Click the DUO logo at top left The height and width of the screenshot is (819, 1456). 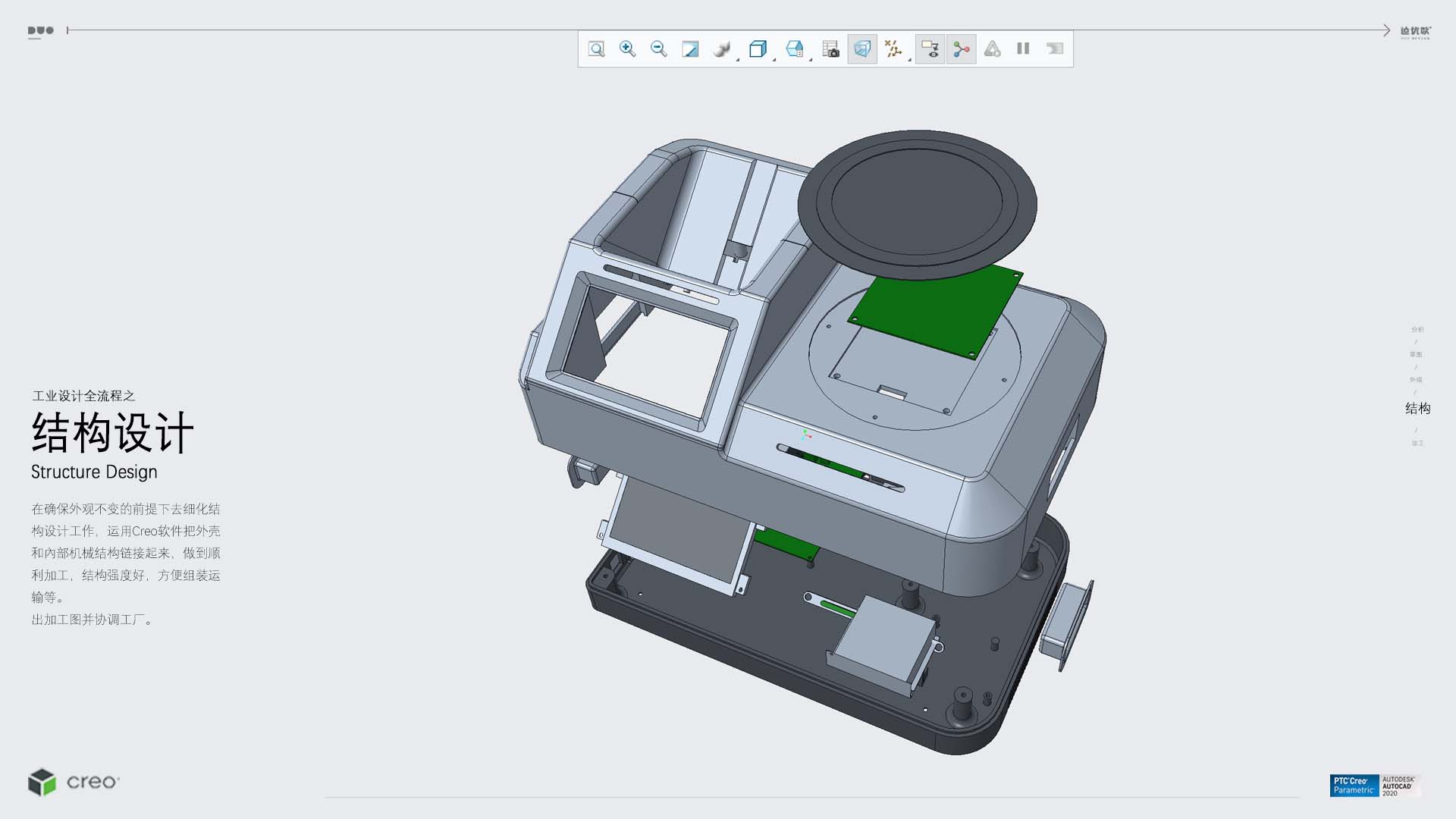coord(41,31)
